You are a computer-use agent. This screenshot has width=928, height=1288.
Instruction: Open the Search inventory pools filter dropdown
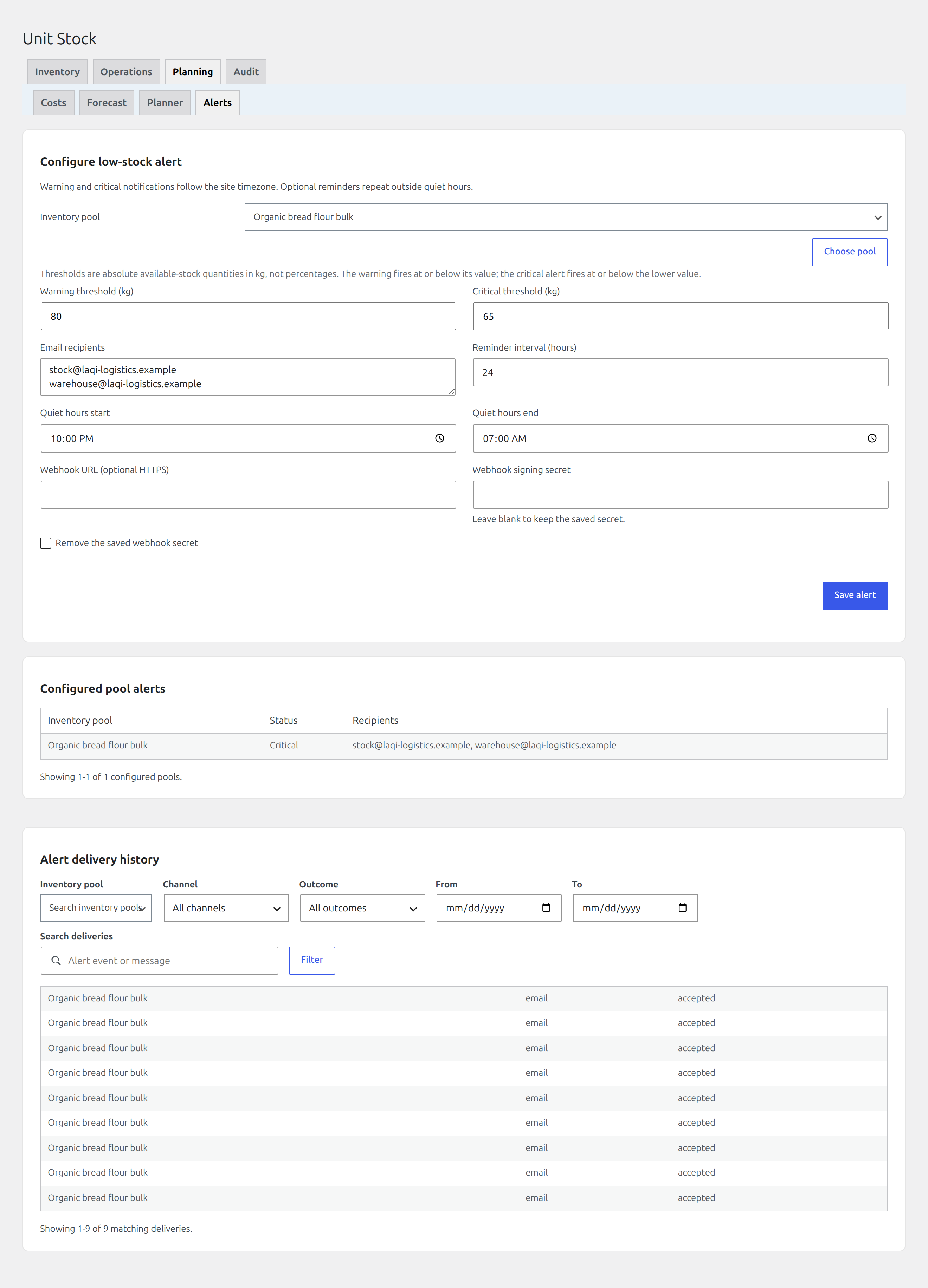[96, 908]
